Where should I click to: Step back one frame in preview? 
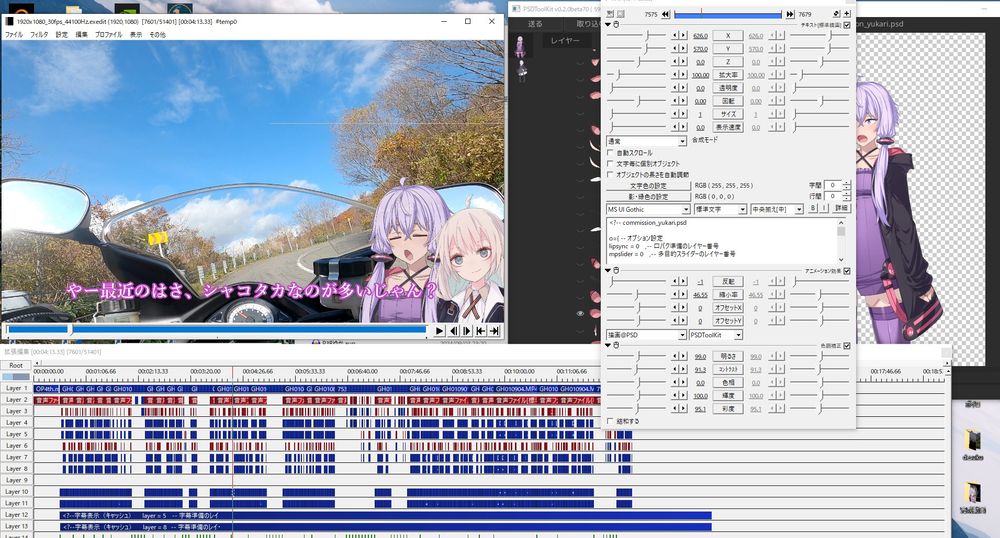(x=453, y=330)
